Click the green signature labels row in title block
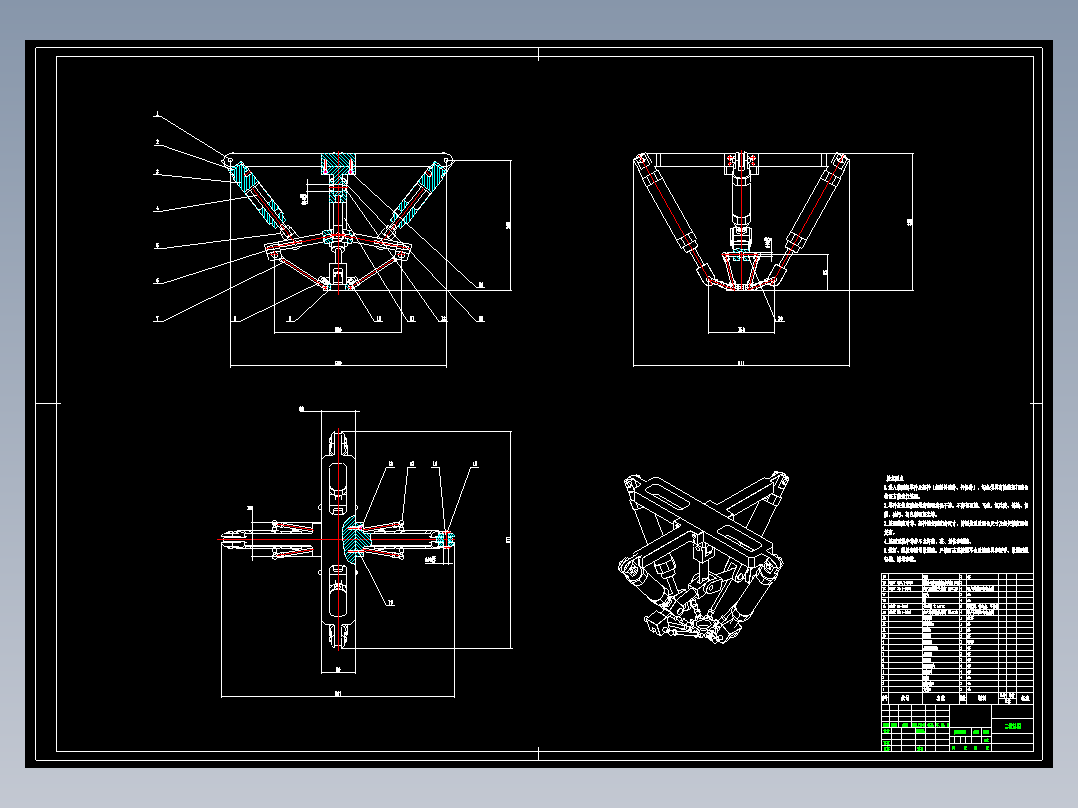This screenshot has height=808, width=1078. [916, 725]
